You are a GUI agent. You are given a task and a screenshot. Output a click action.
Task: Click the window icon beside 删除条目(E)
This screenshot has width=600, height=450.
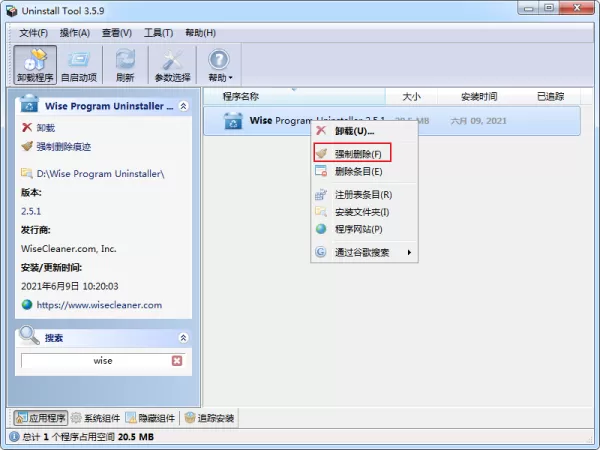click(321, 171)
